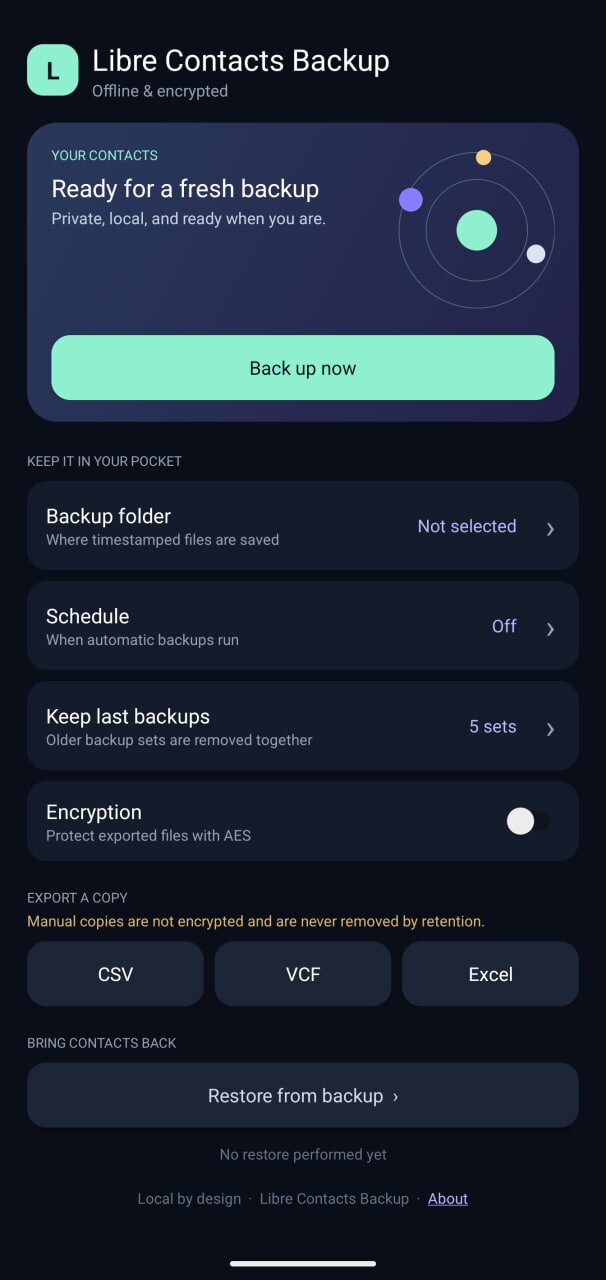Open Restore from backup

[x=303, y=1096]
